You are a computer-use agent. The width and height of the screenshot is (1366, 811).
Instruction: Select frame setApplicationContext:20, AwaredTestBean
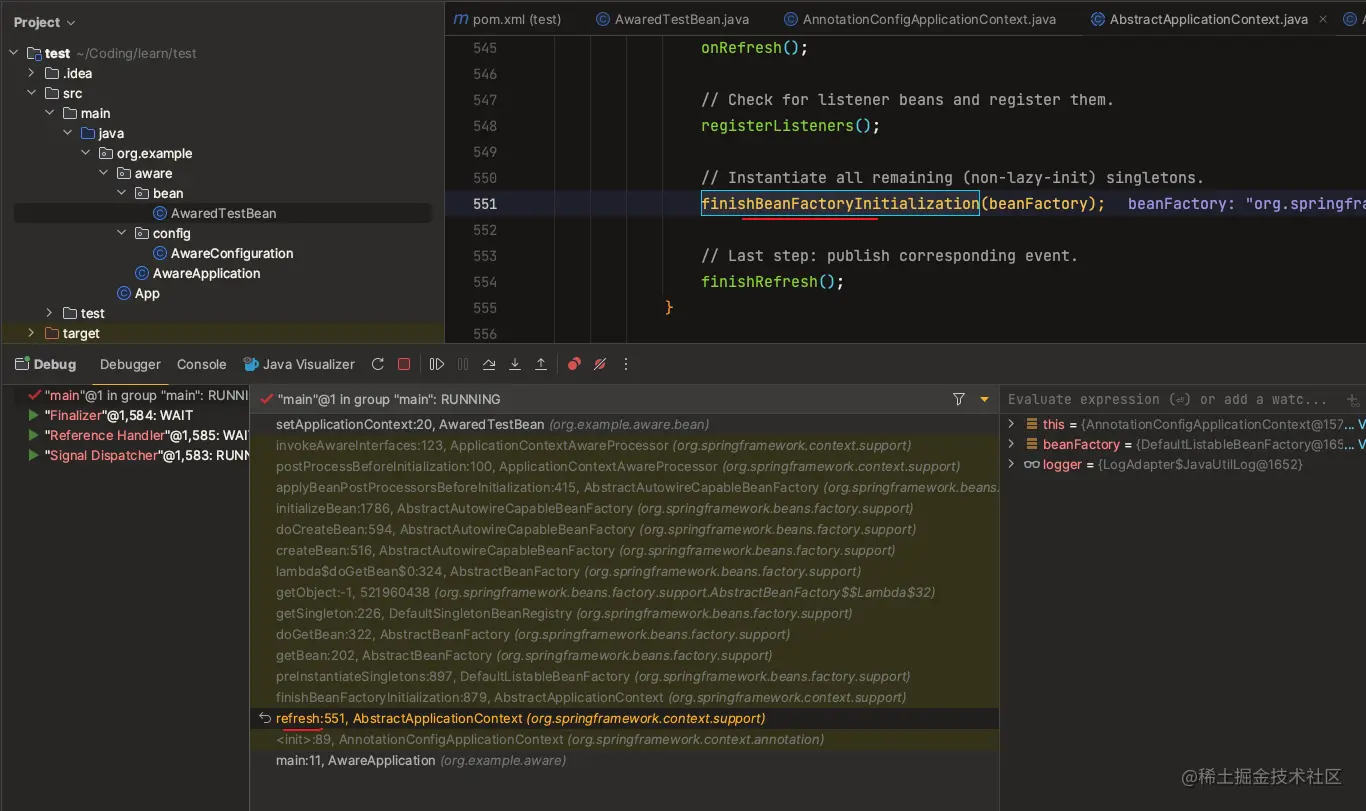[x=624, y=425]
